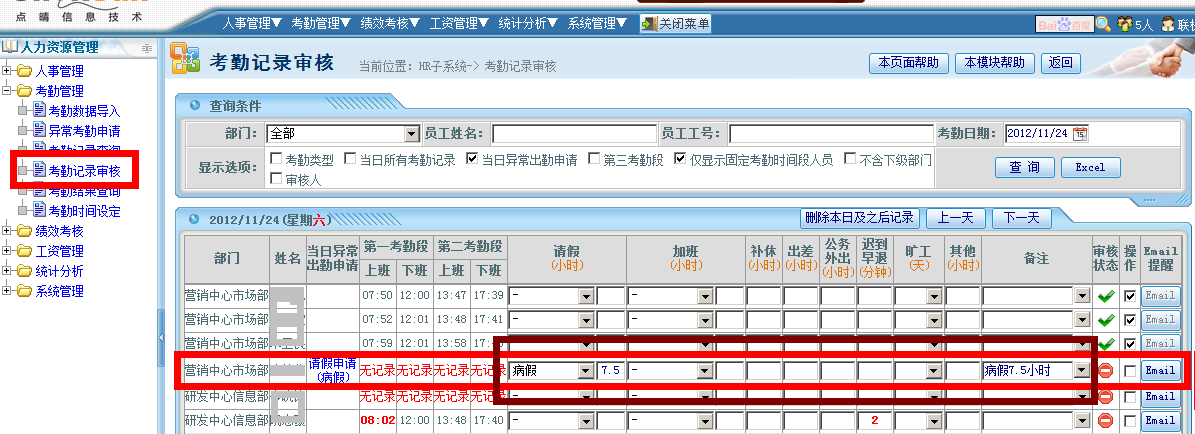1195x434 pixels.
Task: Click the panel pin icon beside 人力资源管理
Action: pyautogui.click(x=147, y=48)
